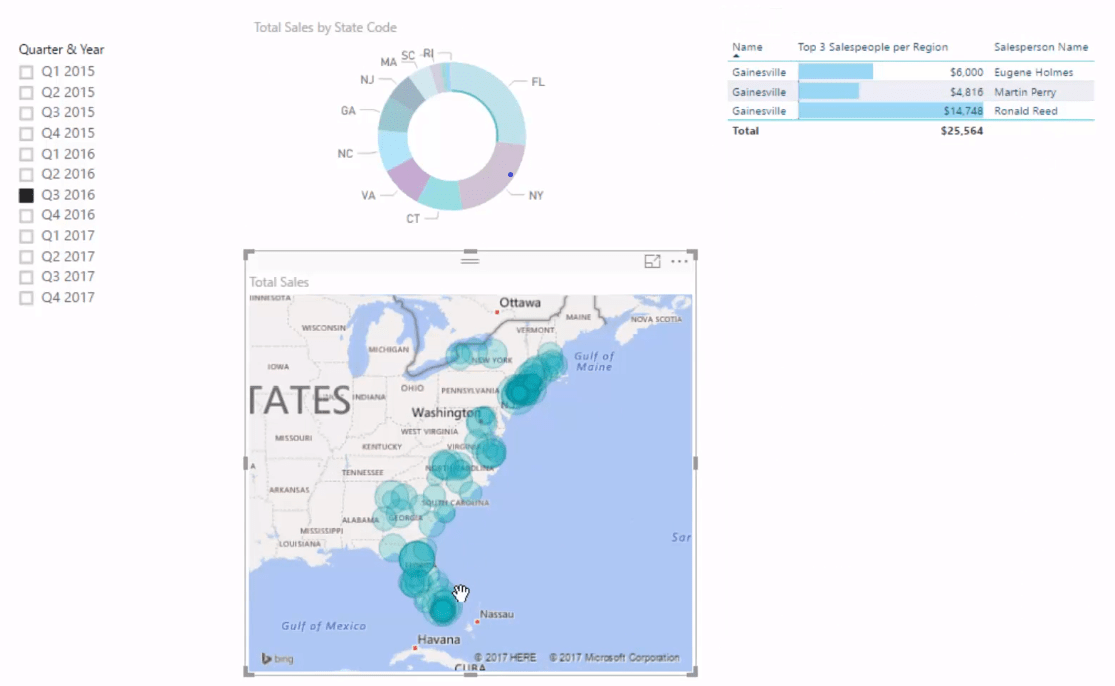Click the Total Sales map title
The image size is (1115, 686).
(279, 282)
